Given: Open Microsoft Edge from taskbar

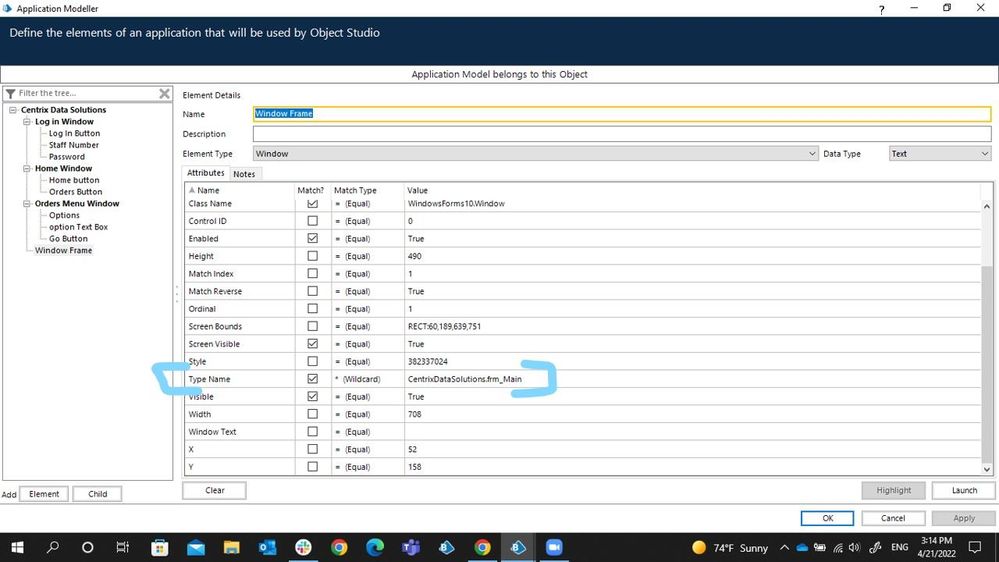Looking at the screenshot, I should (x=375, y=547).
